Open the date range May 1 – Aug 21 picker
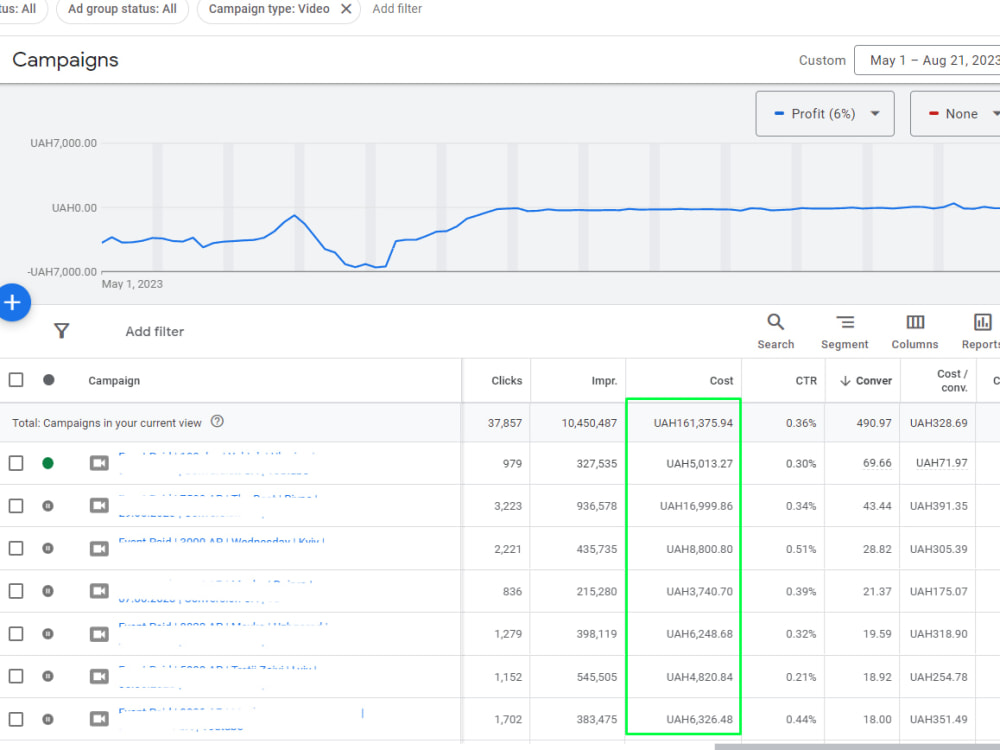The height and width of the screenshot is (750, 1000). 927,60
